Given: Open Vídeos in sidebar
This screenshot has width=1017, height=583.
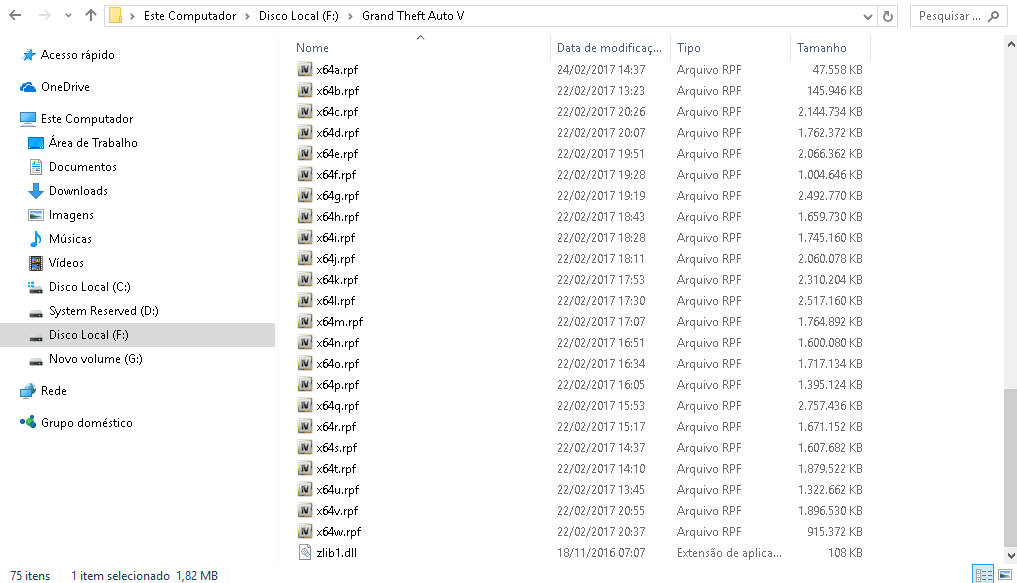Looking at the screenshot, I should (x=66, y=263).
